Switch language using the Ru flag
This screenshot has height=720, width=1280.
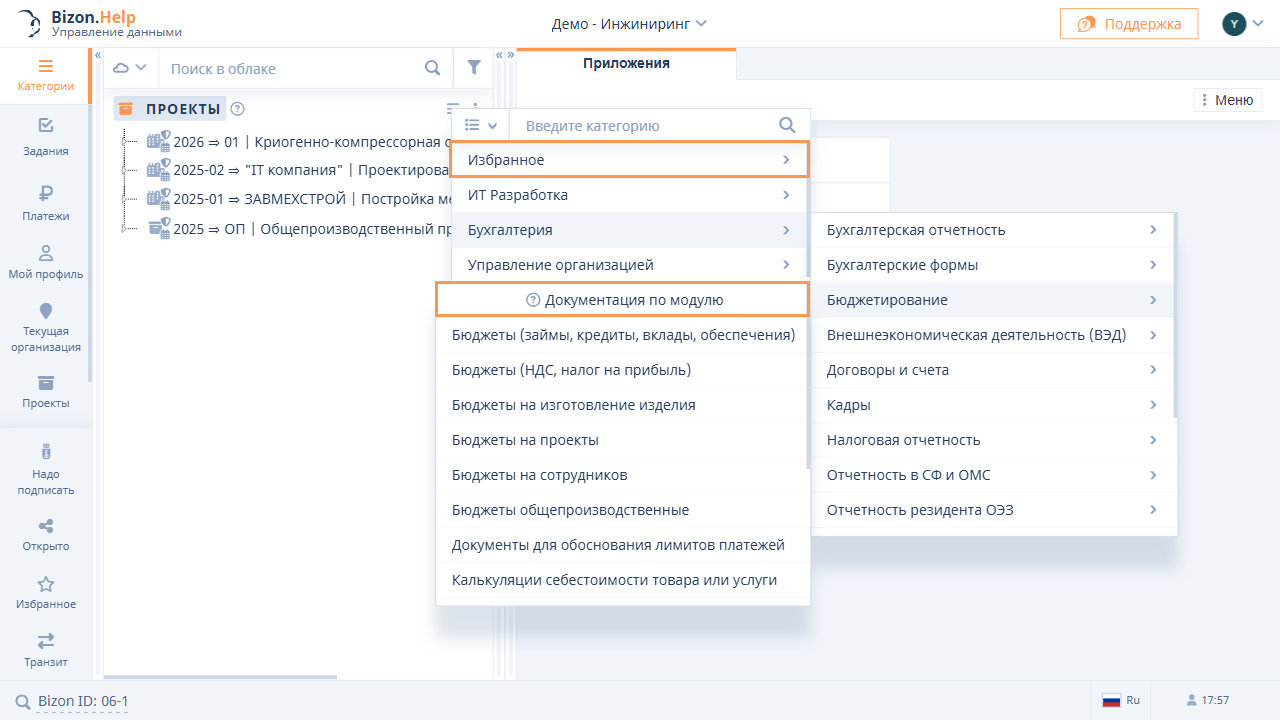click(x=1120, y=700)
